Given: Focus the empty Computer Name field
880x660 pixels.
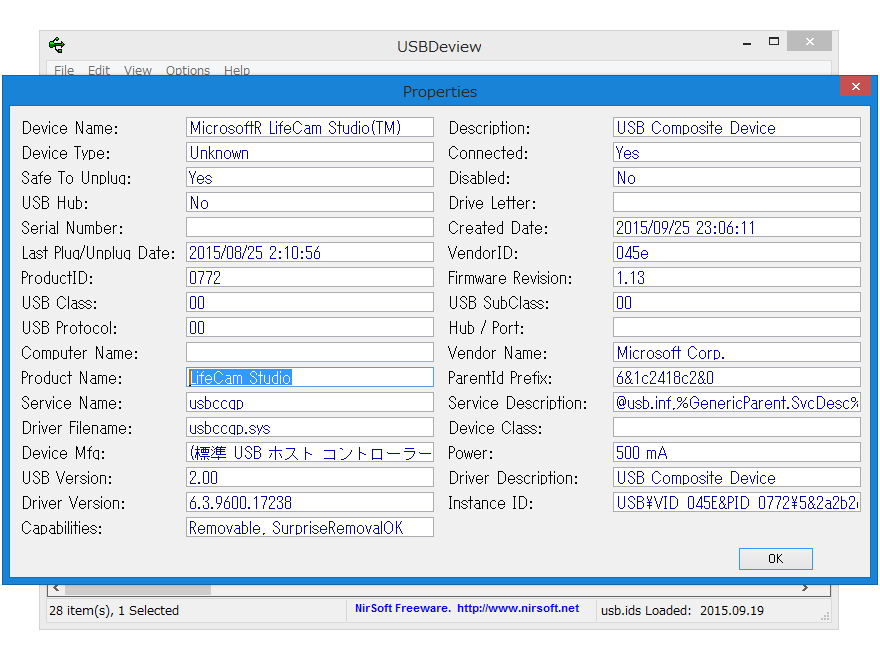Looking at the screenshot, I should 310,352.
